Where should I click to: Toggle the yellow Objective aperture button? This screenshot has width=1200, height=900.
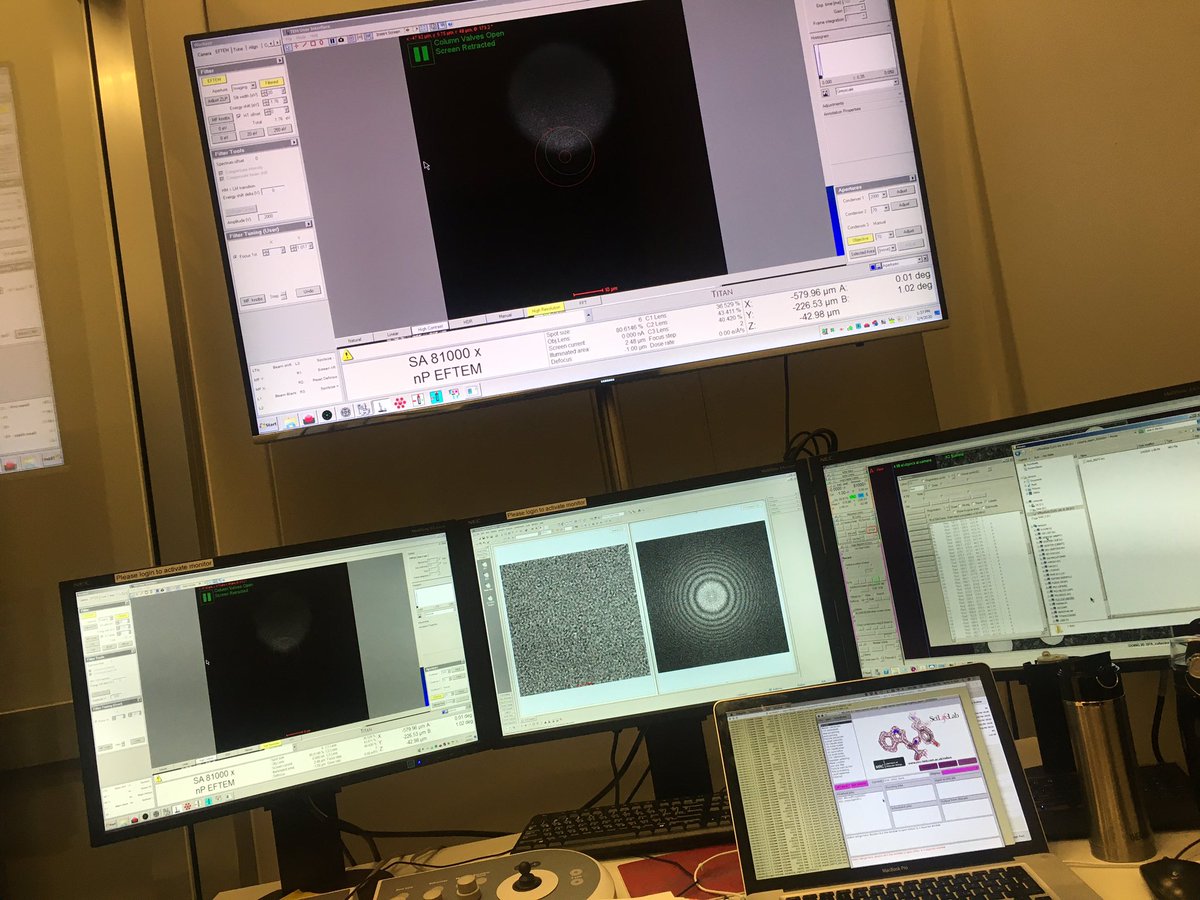[860, 239]
